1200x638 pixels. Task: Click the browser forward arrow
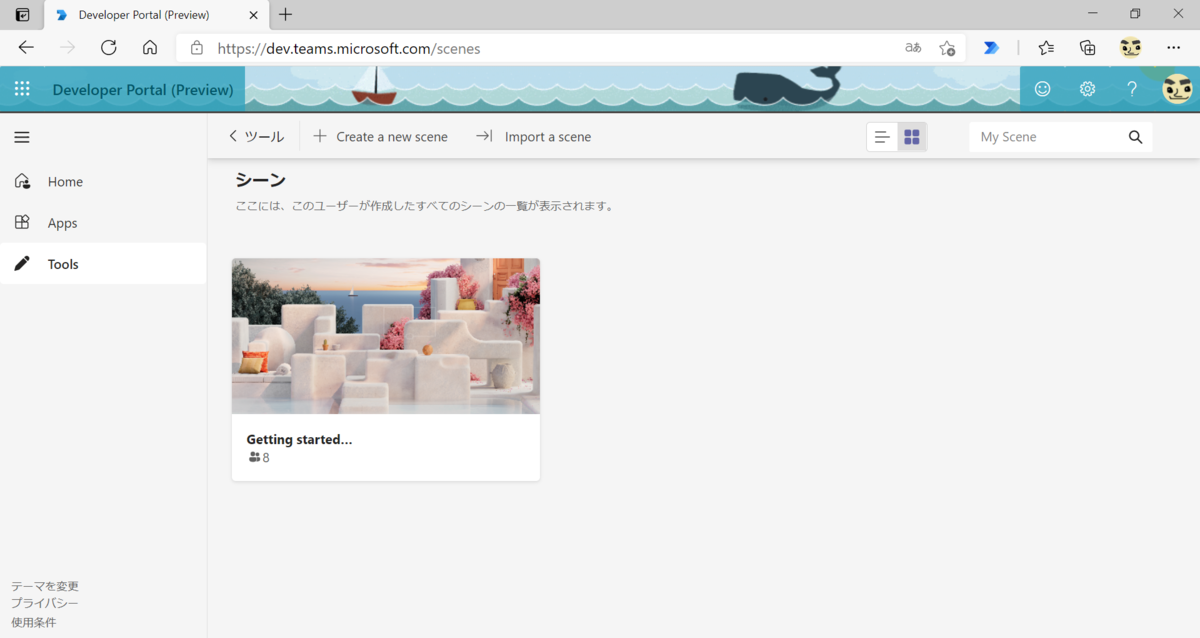tap(67, 47)
